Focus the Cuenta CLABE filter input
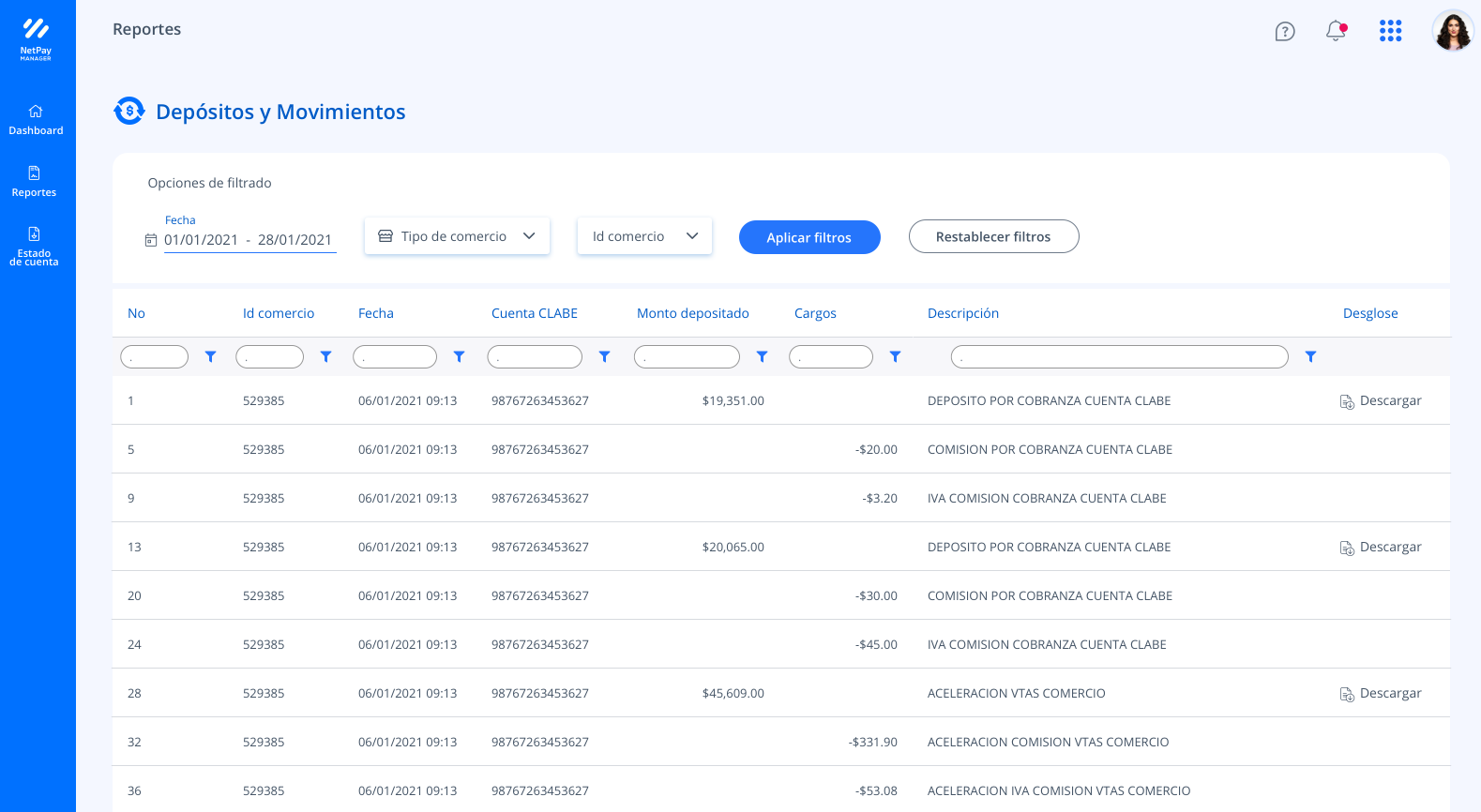The height and width of the screenshot is (812, 1481). (x=535, y=356)
